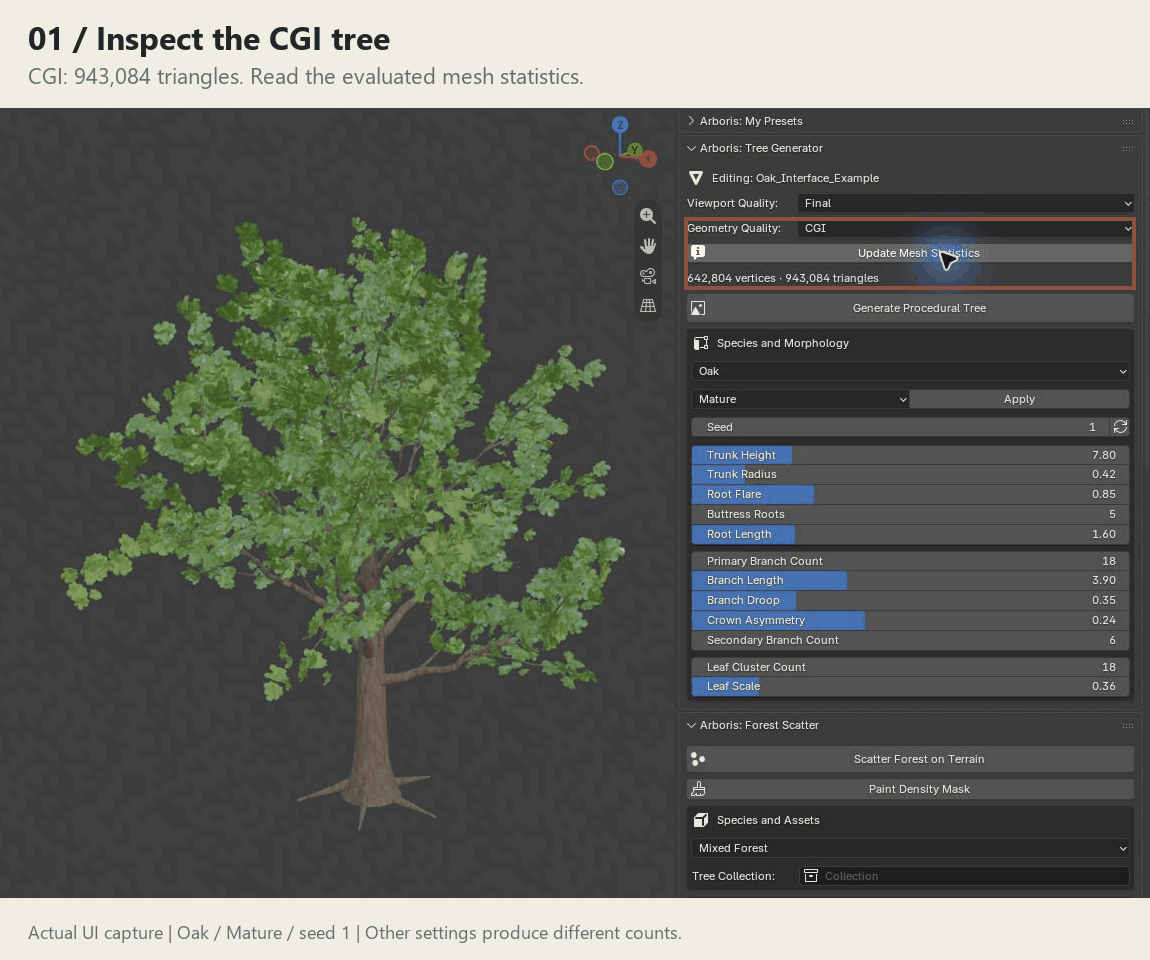Open the Mature age dropdown

tap(800, 399)
